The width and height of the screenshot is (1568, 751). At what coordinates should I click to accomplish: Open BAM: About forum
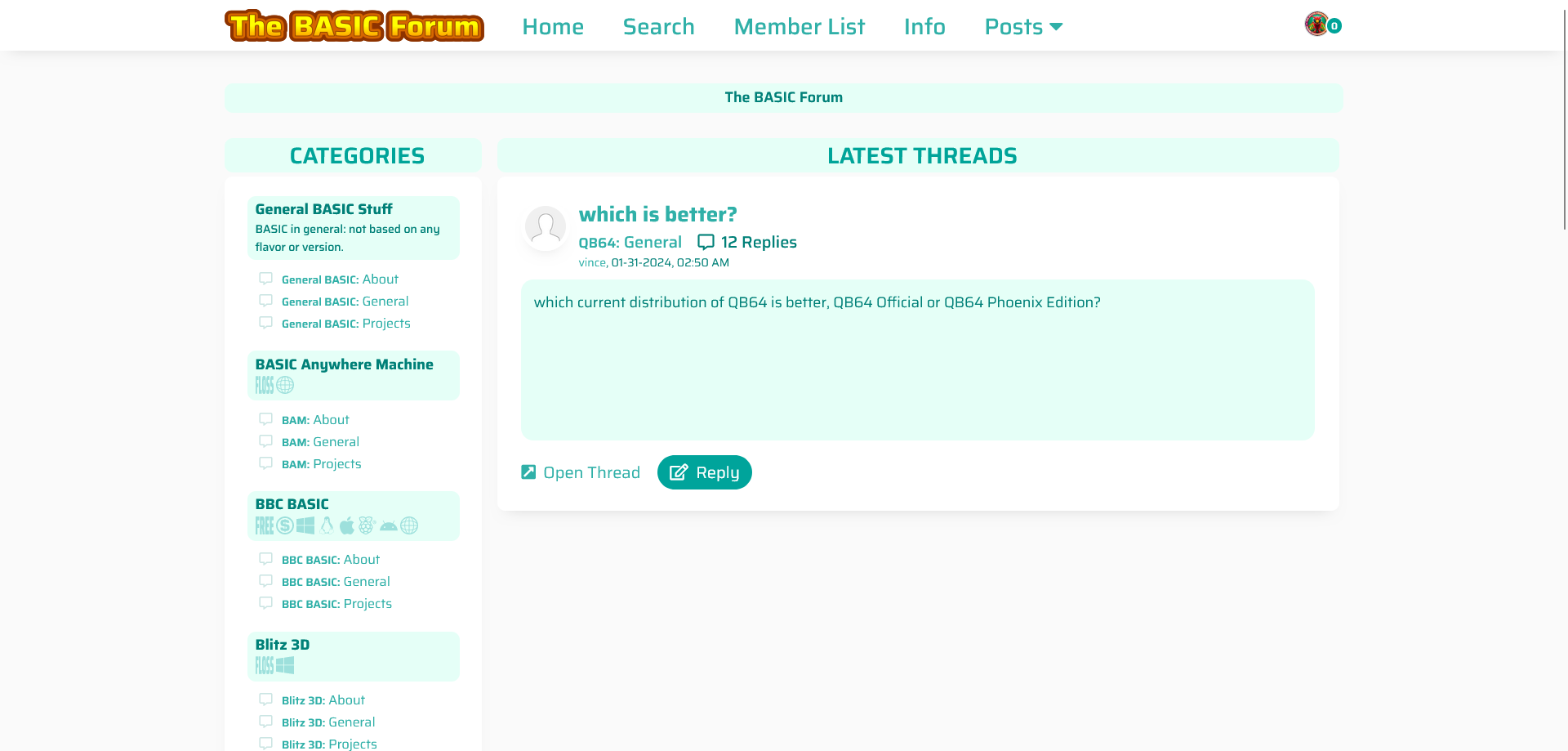315,420
